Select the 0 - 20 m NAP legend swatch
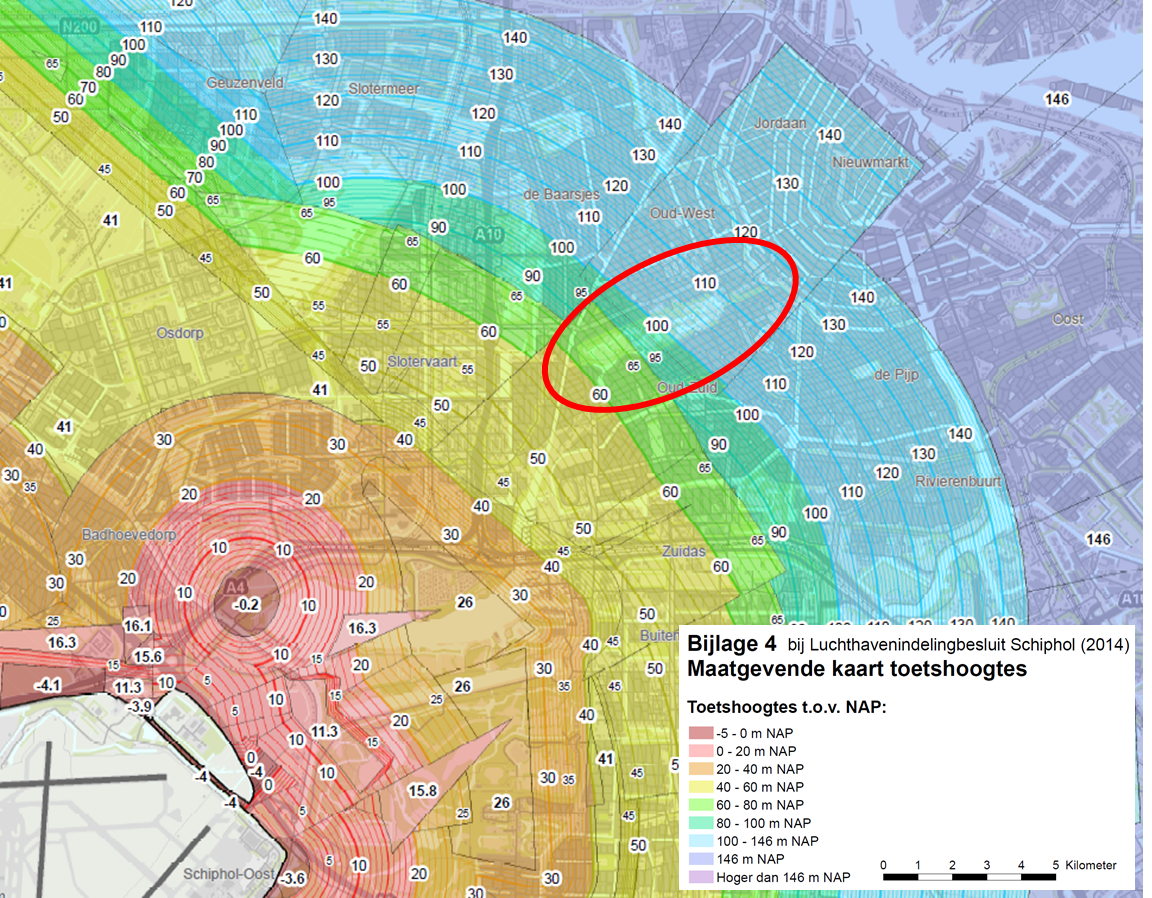Screen dimensions: 1152x898 tap(701, 751)
